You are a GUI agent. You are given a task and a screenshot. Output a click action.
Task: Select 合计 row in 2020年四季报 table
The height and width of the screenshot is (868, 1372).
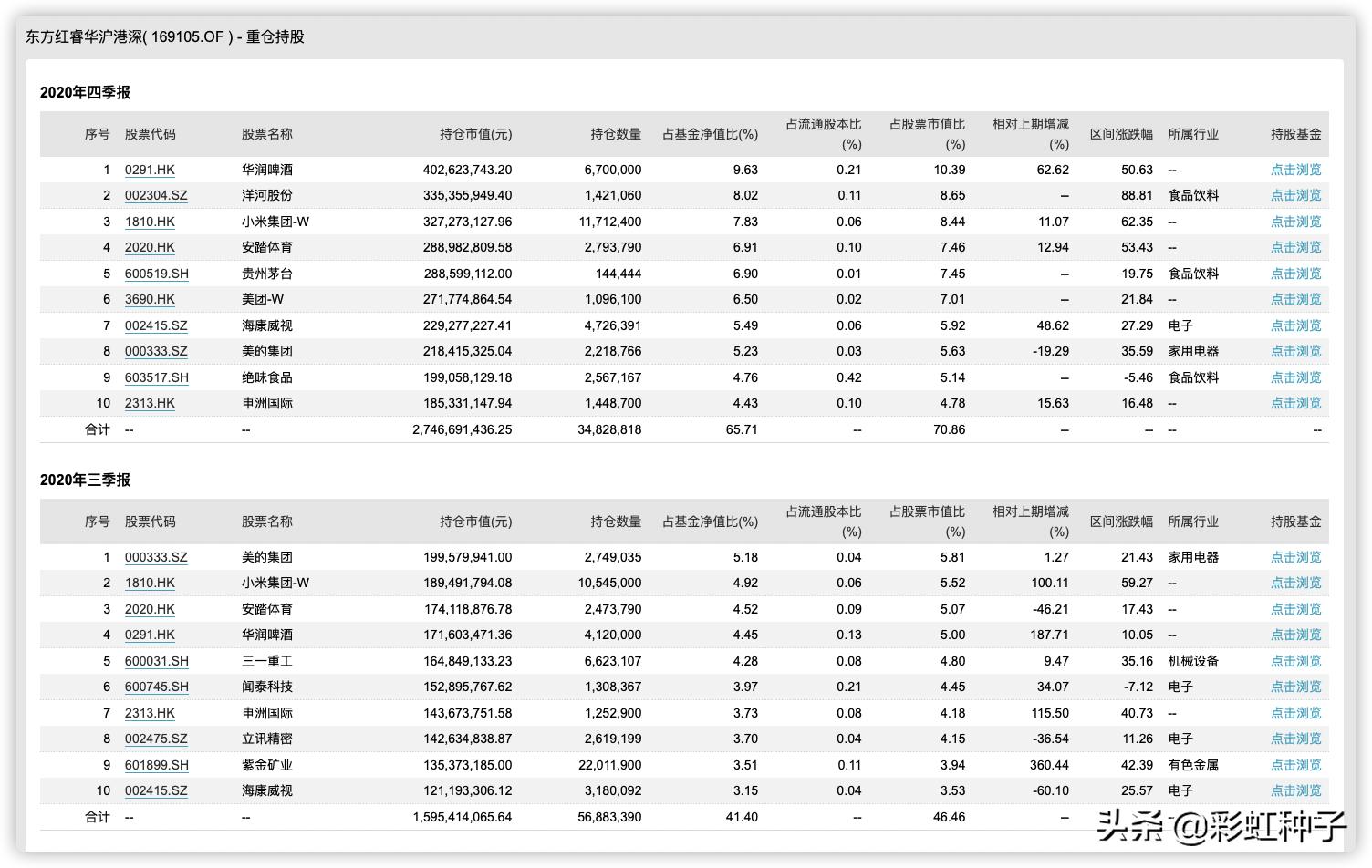98,429
